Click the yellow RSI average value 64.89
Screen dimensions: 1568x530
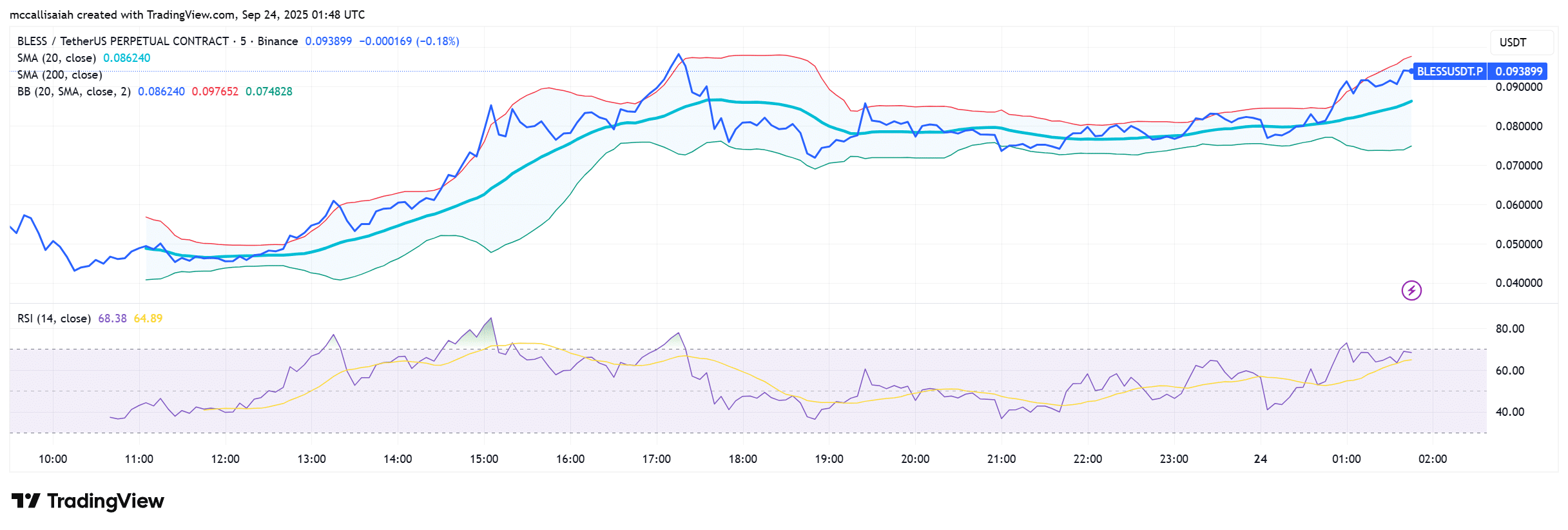coord(148,319)
